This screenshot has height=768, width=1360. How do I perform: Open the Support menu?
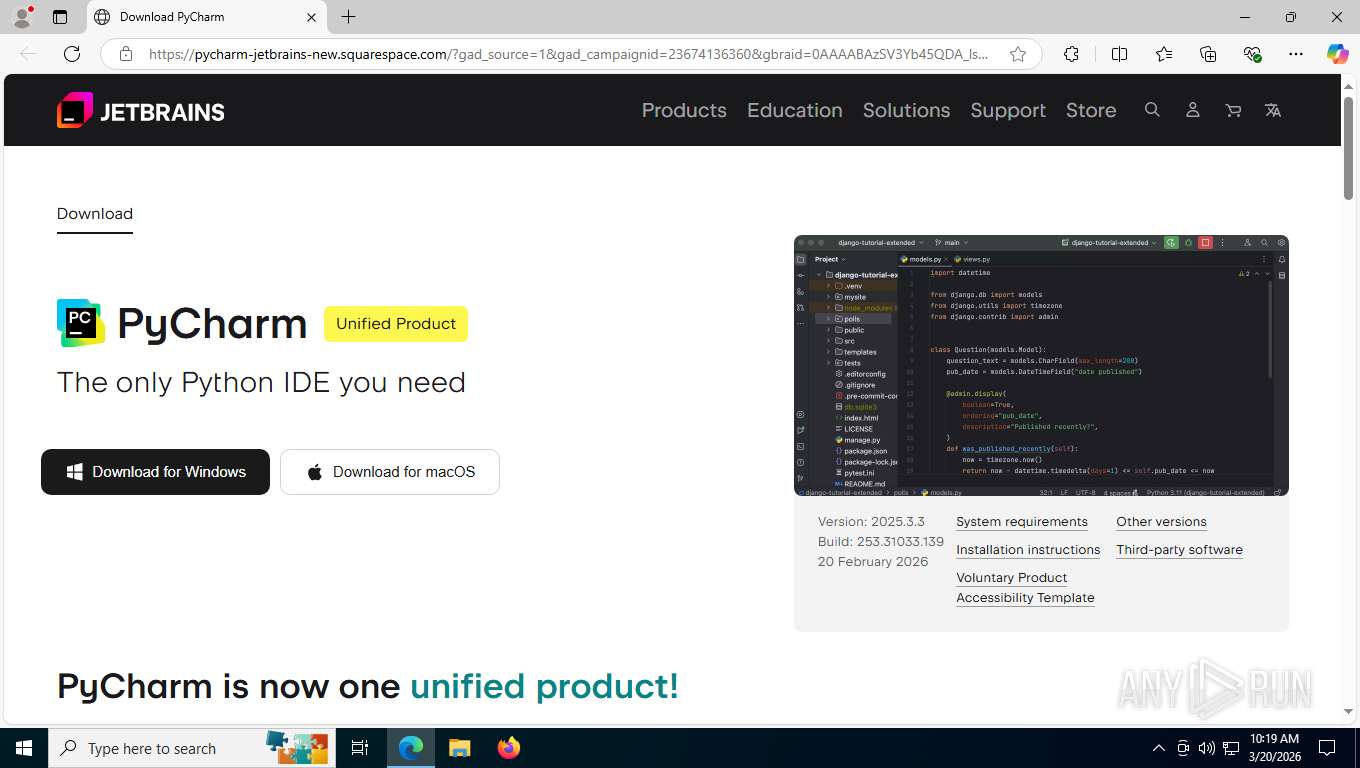point(1008,110)
